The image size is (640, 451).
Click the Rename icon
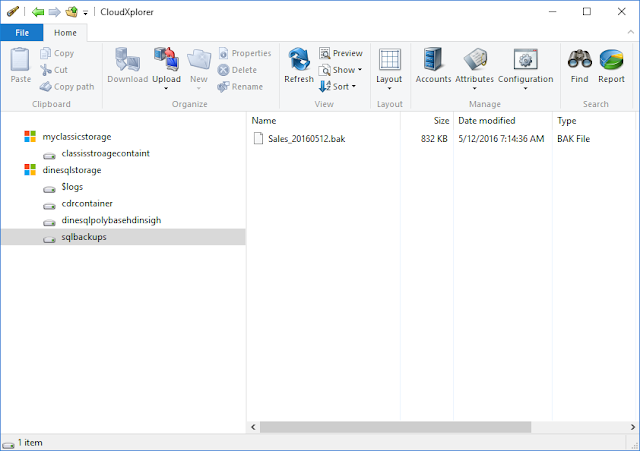223,87
